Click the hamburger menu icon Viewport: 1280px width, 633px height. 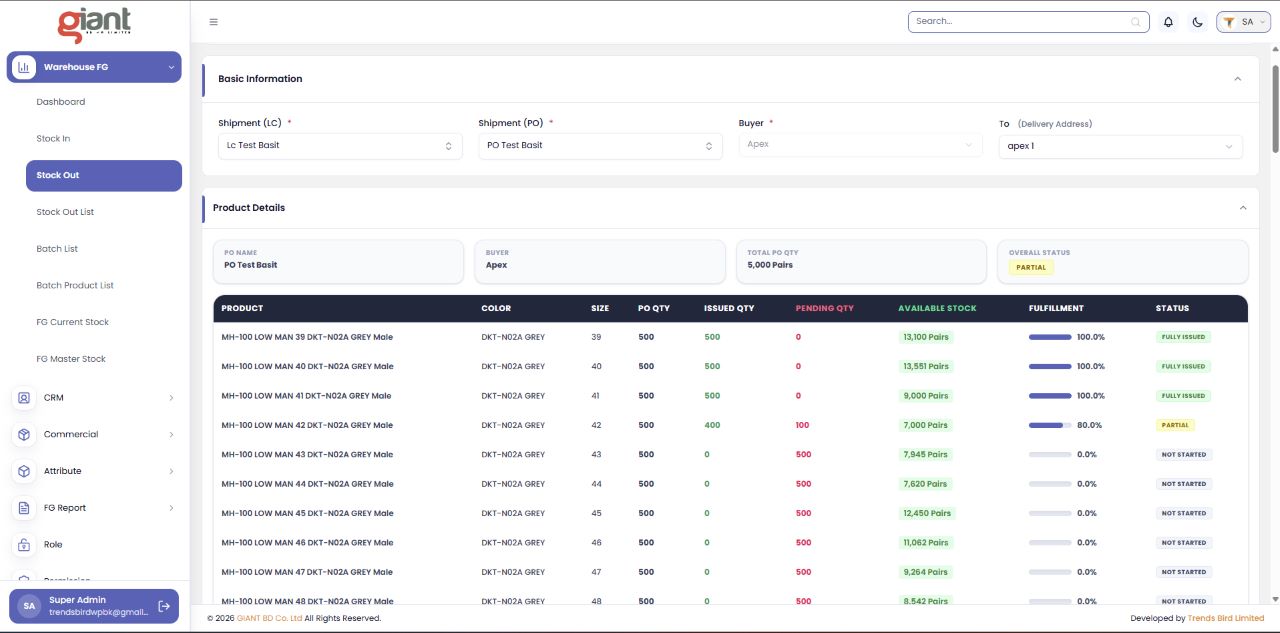[213, 22]
